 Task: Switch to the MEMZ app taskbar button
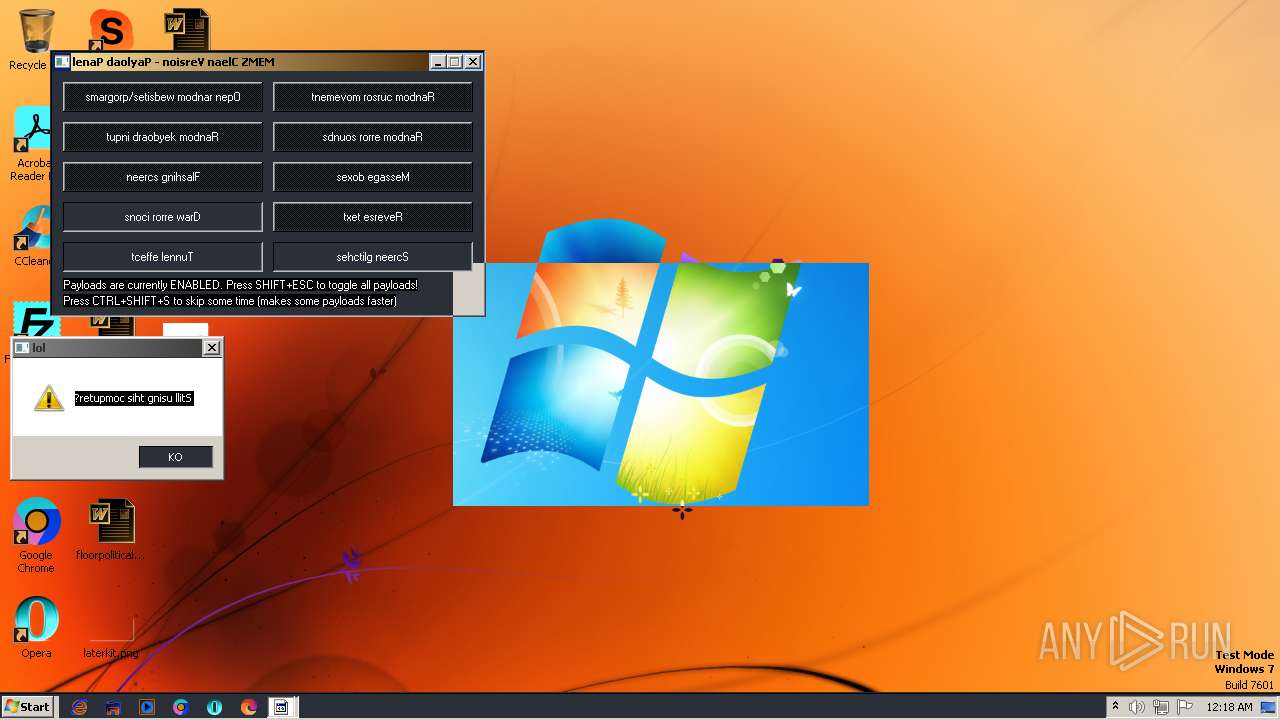(x=282, y=707)
